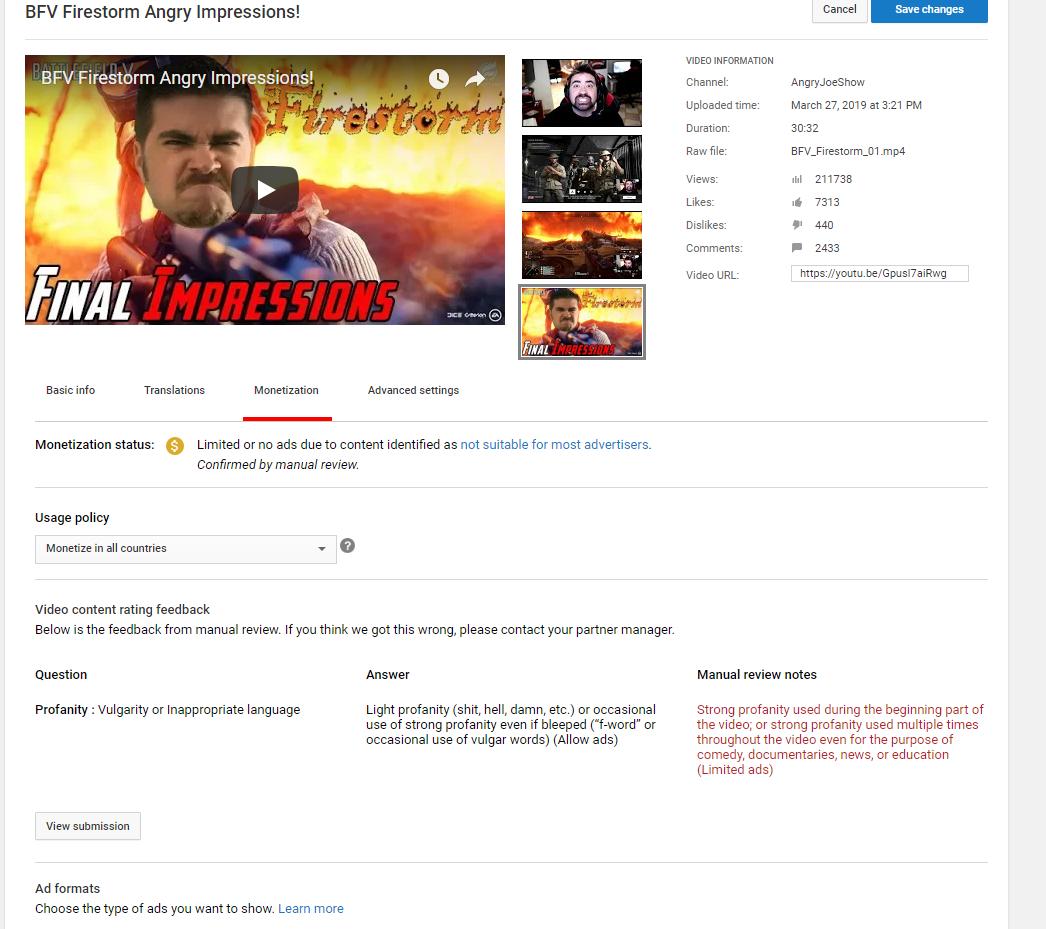Select the Monetization tab
Screen dimensions: 1046x929
(x=286, y=390)
